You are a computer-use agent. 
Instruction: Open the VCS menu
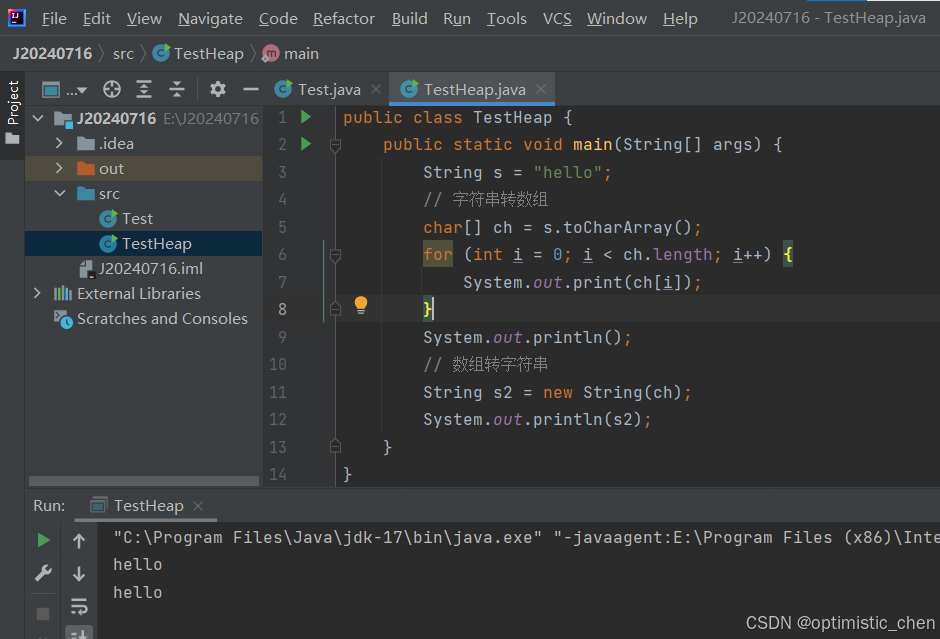click(557, 19)
